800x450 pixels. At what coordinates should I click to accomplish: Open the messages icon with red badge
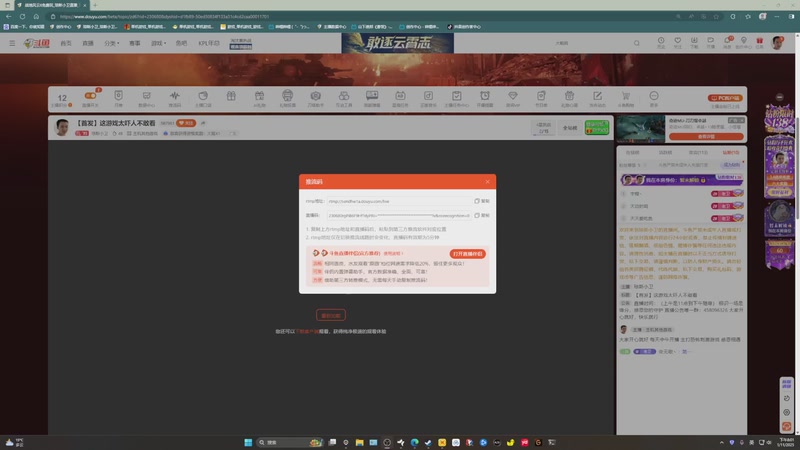coord(728,42)
